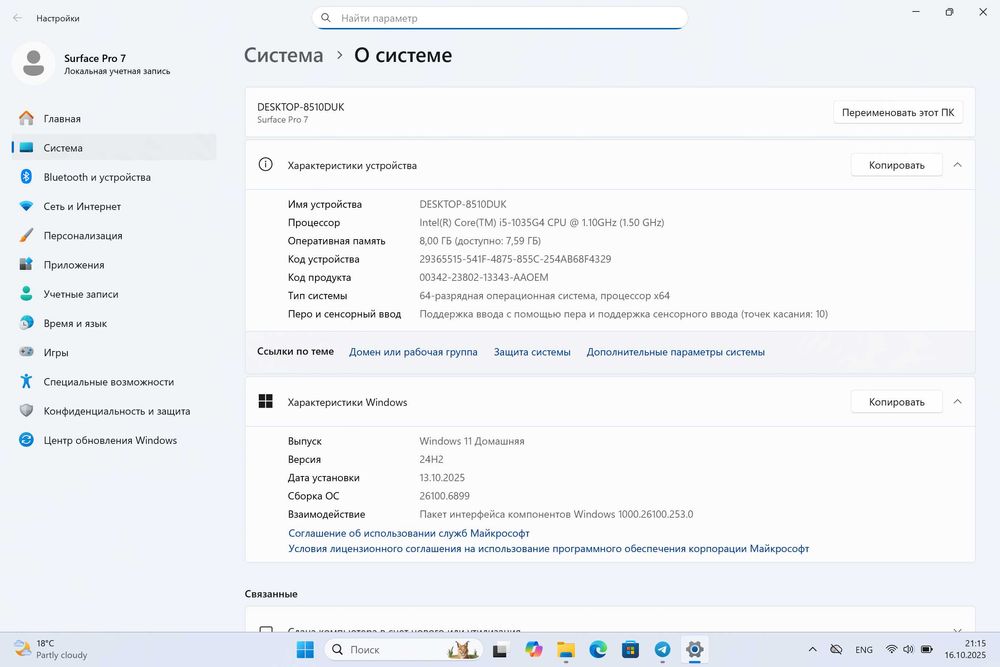Click the Surface Pro 7 account avatar
This screenshot has height=667, width=1000.
point(33,63)
